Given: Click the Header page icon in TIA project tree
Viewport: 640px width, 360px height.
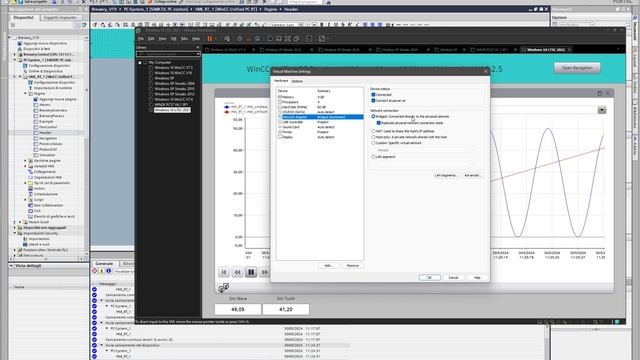Looking at the screenshot, I should (x=36, y=133).
